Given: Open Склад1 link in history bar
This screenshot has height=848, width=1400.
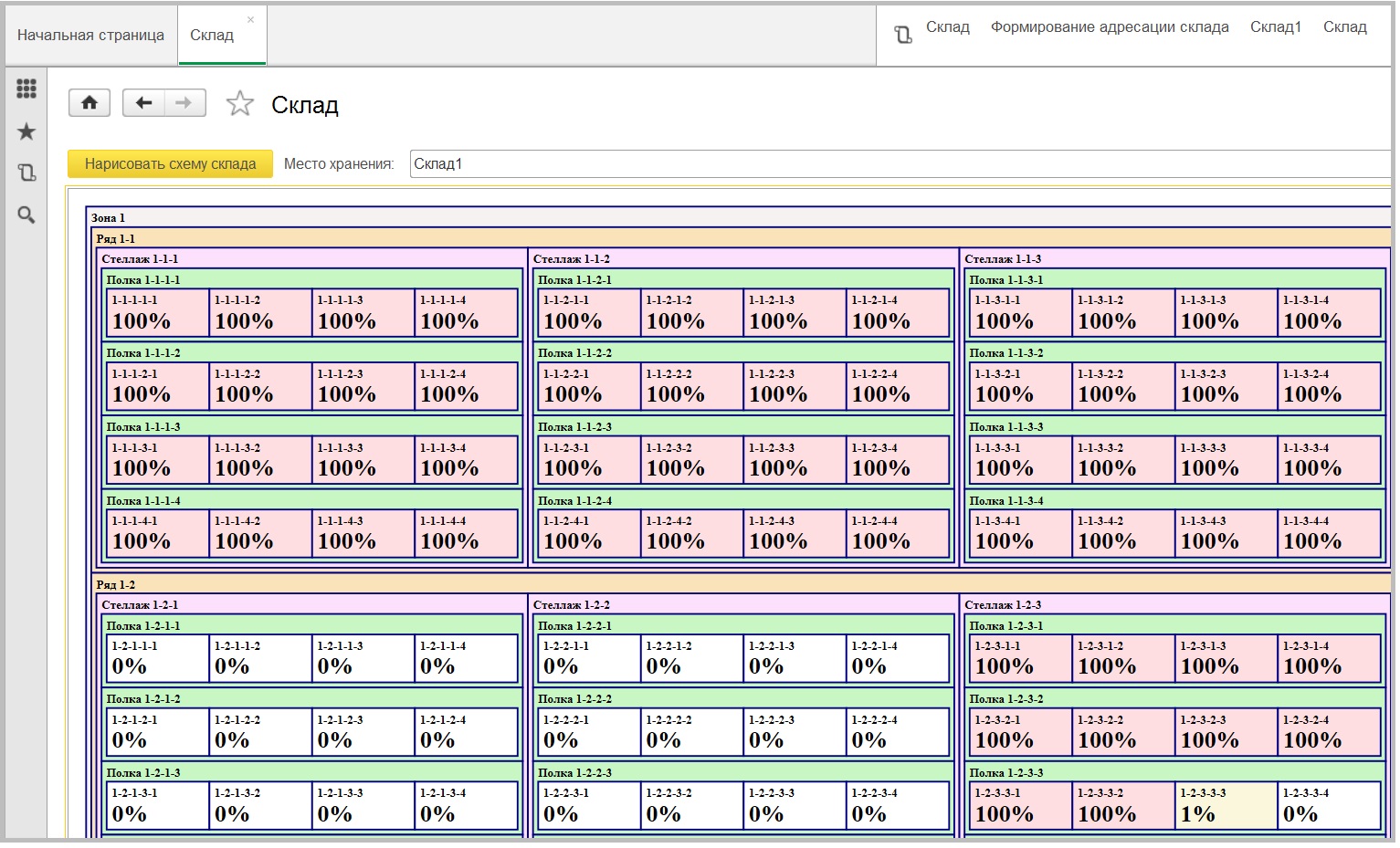Looking at the screenshot, I should pyautogui.click(x=1275, y=27).
